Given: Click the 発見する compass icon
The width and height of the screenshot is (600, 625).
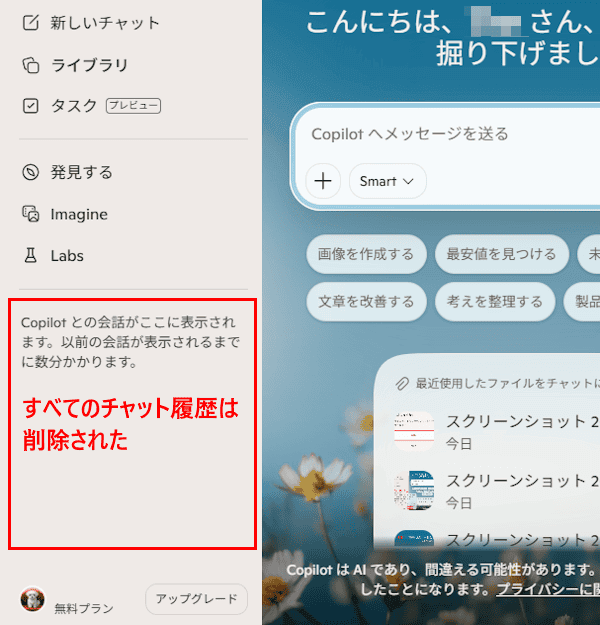Looking at the screenshot, I should click(x=31, y=172).
